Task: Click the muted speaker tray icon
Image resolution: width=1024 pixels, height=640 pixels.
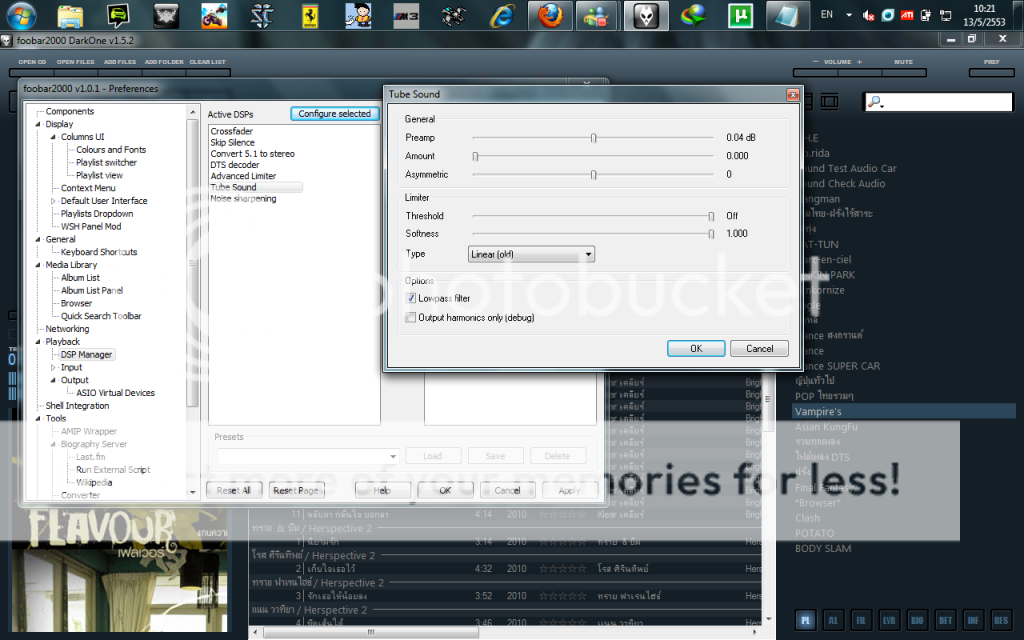Action: (x=869, y=15)
